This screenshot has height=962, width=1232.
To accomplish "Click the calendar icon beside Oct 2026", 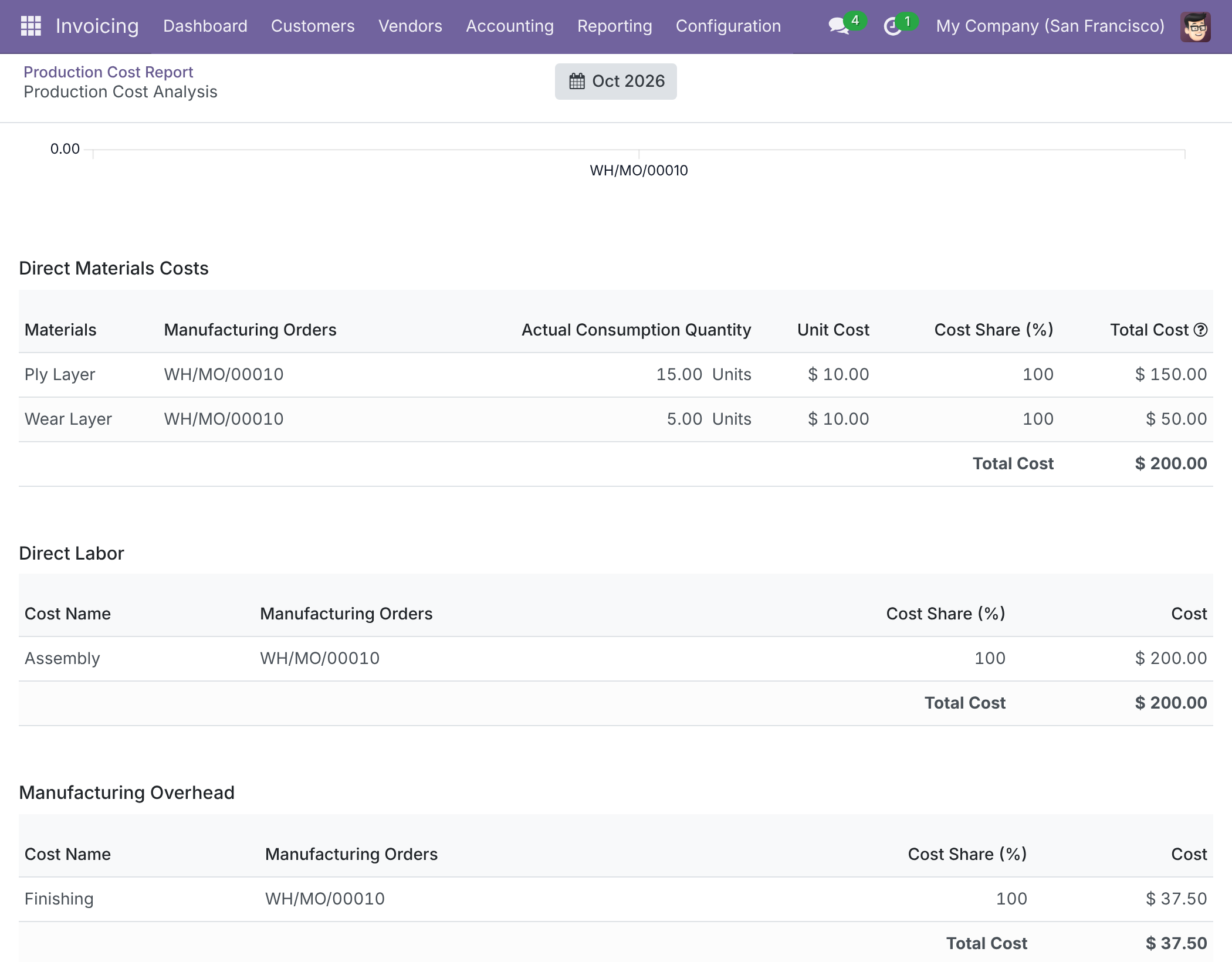I will coord(577,81).
